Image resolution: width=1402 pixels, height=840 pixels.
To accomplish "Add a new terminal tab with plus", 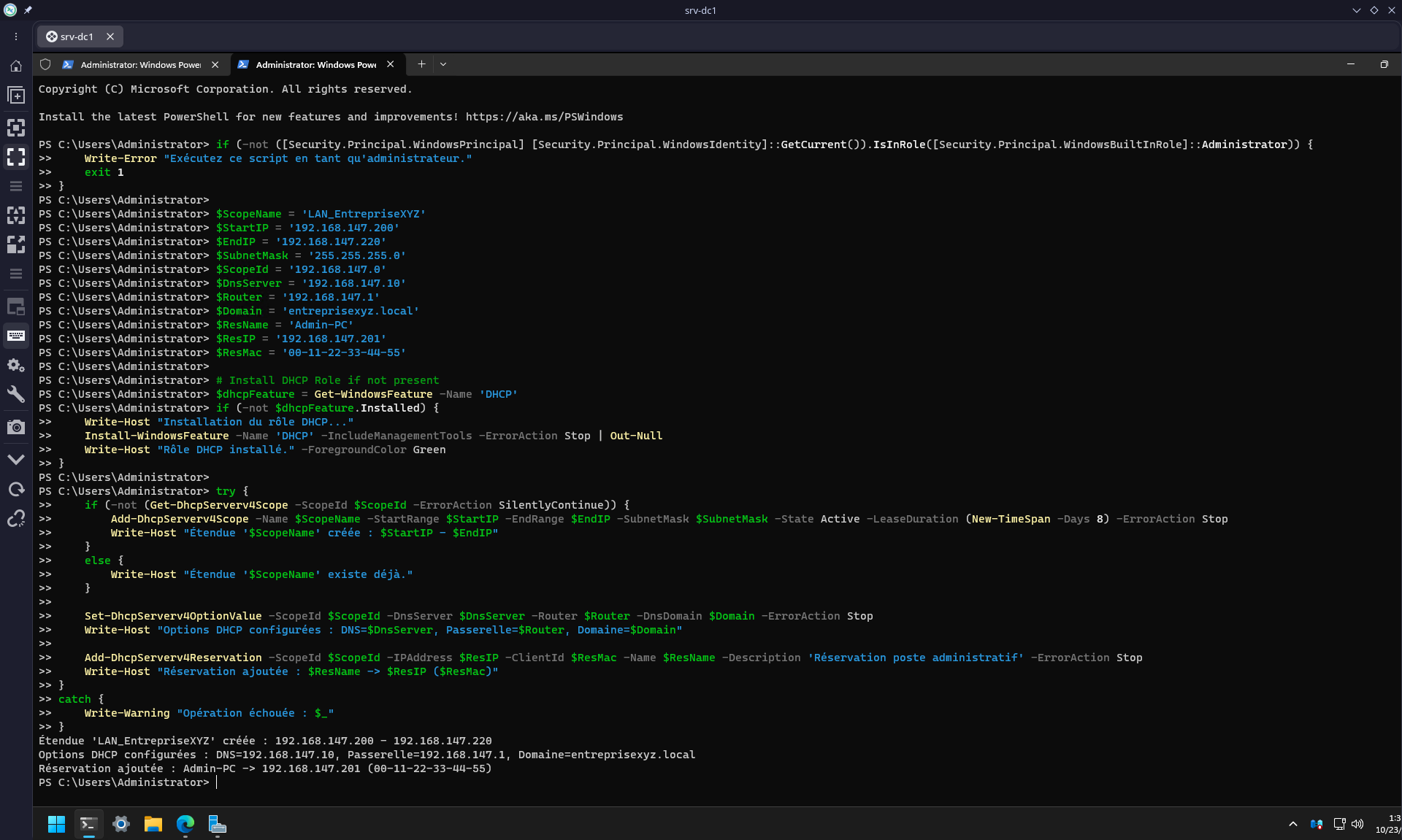I will point(421,64).
